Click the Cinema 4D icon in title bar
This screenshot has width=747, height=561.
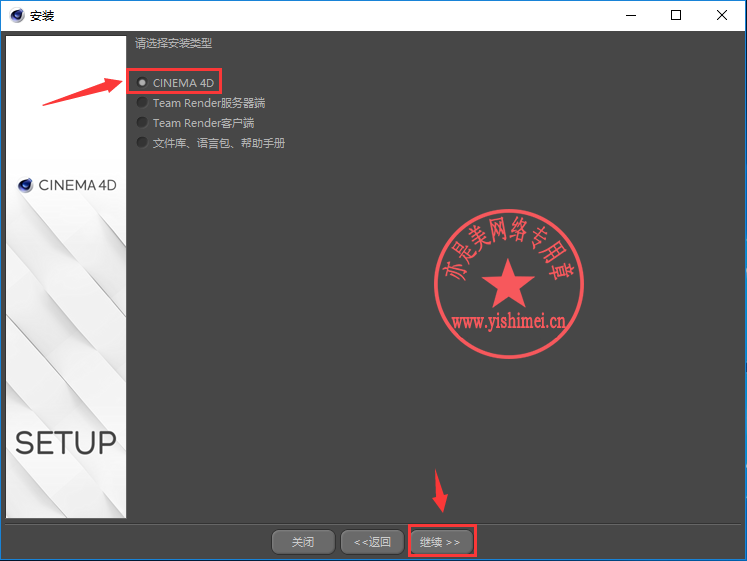click(17, 15)
